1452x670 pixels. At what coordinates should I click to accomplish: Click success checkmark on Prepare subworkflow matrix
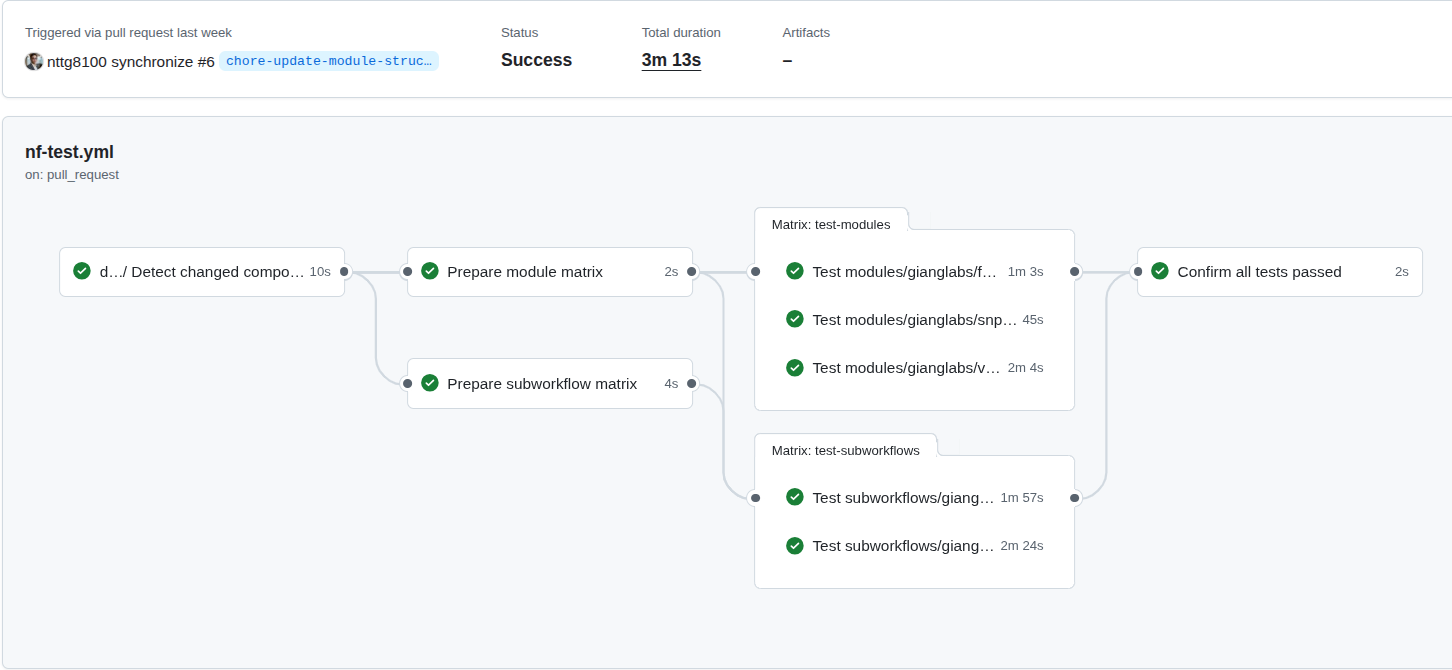coord(430,383)
